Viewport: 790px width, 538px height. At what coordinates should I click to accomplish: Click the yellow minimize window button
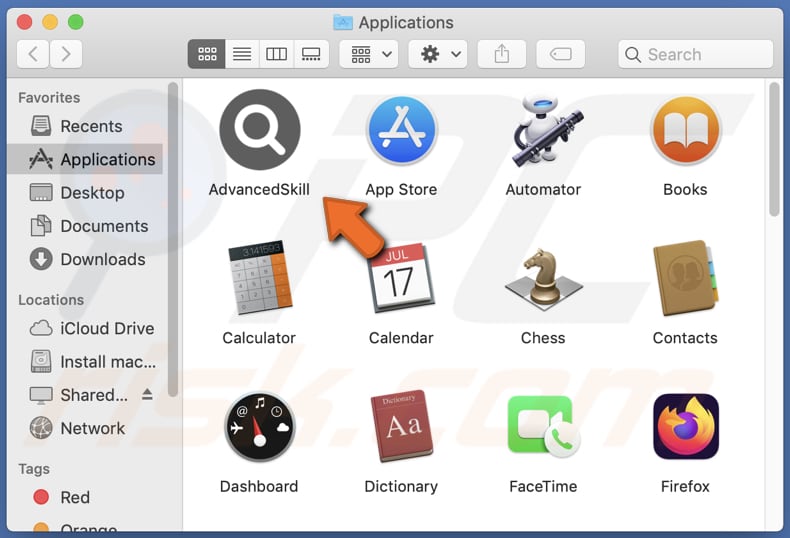coord(50,22)
